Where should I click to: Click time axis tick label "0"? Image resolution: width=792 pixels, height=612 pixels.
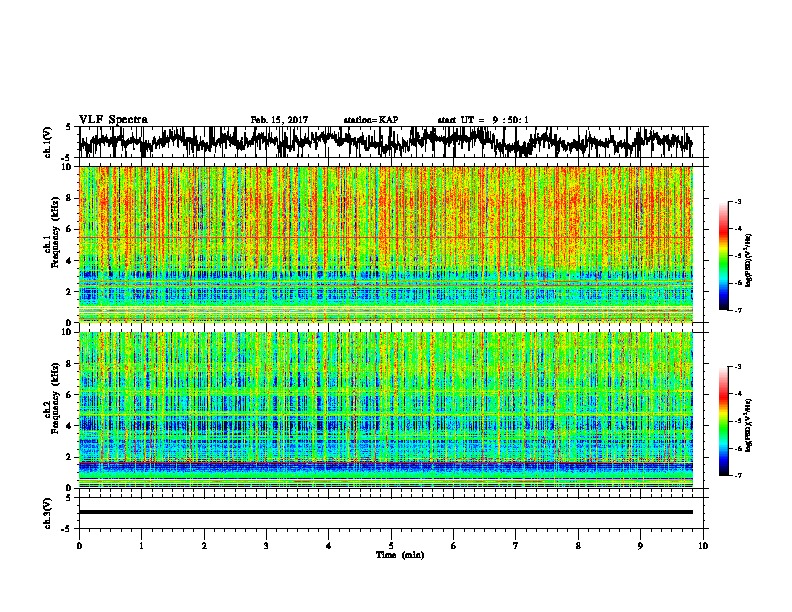tap(79, 546)
